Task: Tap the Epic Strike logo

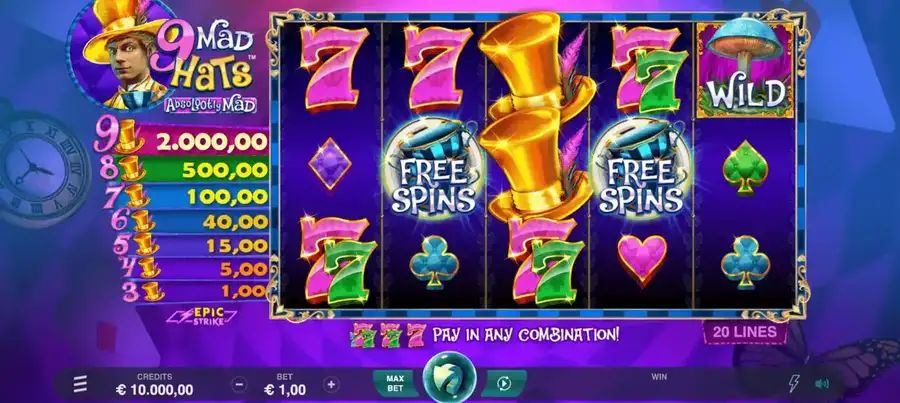Action: tap(201, 316)
